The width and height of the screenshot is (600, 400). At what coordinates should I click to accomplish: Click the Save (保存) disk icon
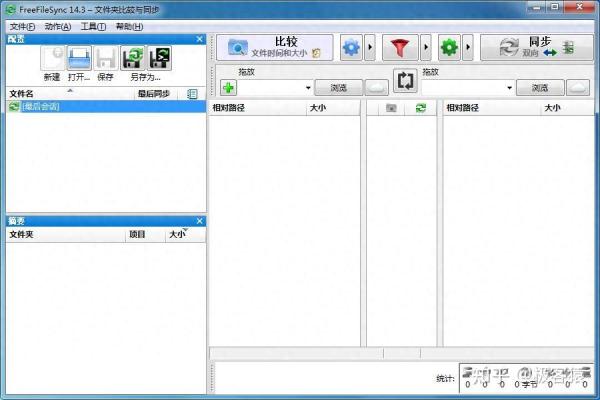pyautogui.click(x=106, y=58)
